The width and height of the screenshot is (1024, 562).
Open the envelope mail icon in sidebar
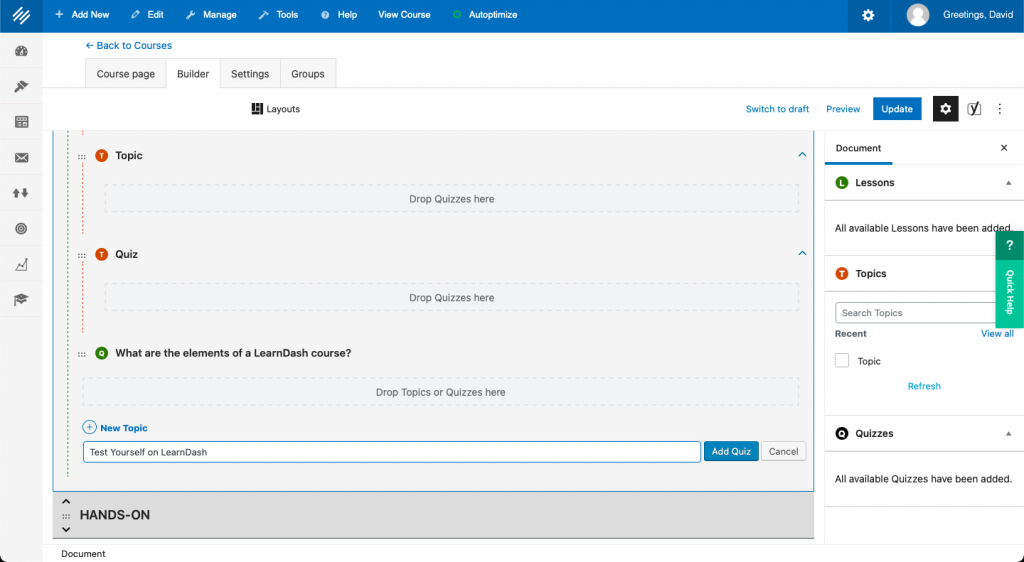coord(21,158)
